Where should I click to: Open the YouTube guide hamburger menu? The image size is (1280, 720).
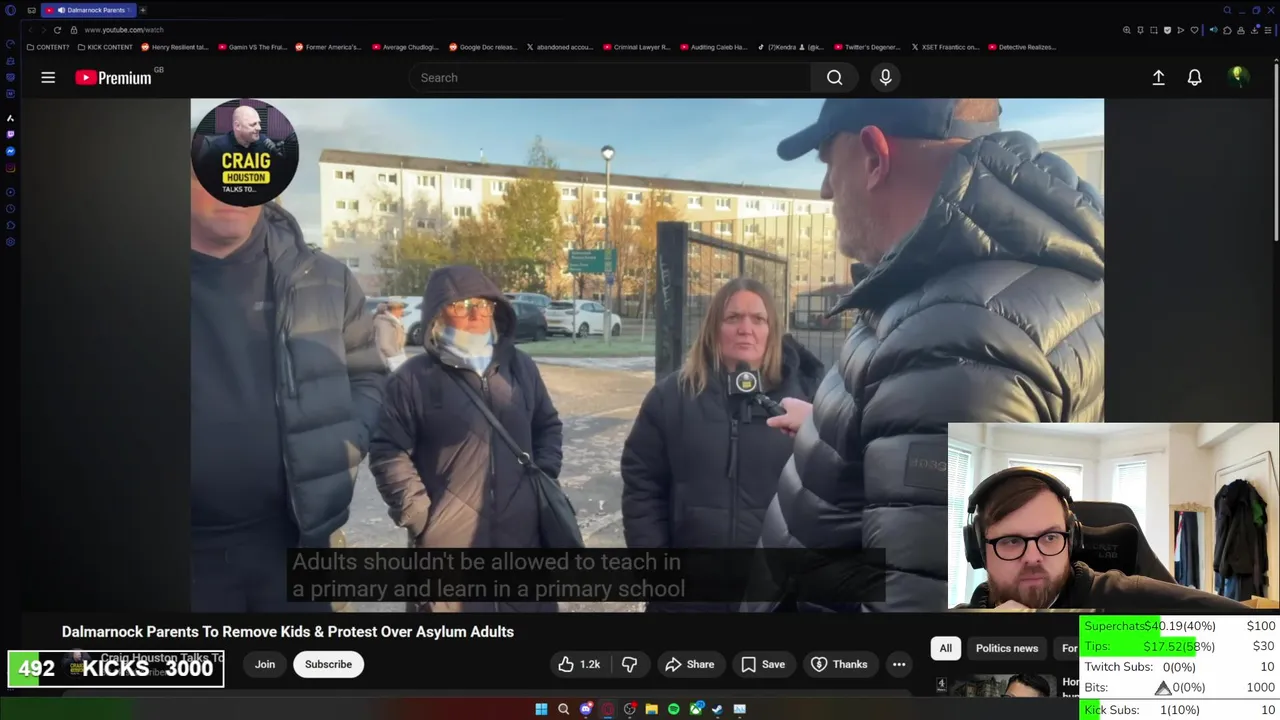point(48,77)
